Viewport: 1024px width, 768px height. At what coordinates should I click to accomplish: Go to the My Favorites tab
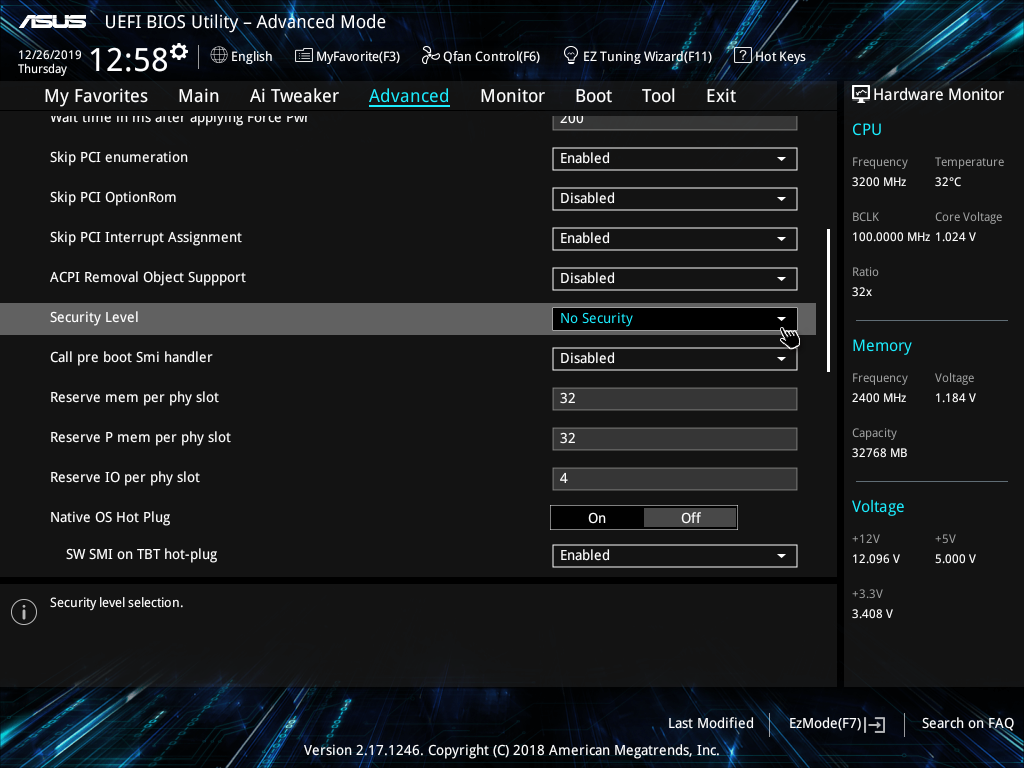[x=96, y=96]
